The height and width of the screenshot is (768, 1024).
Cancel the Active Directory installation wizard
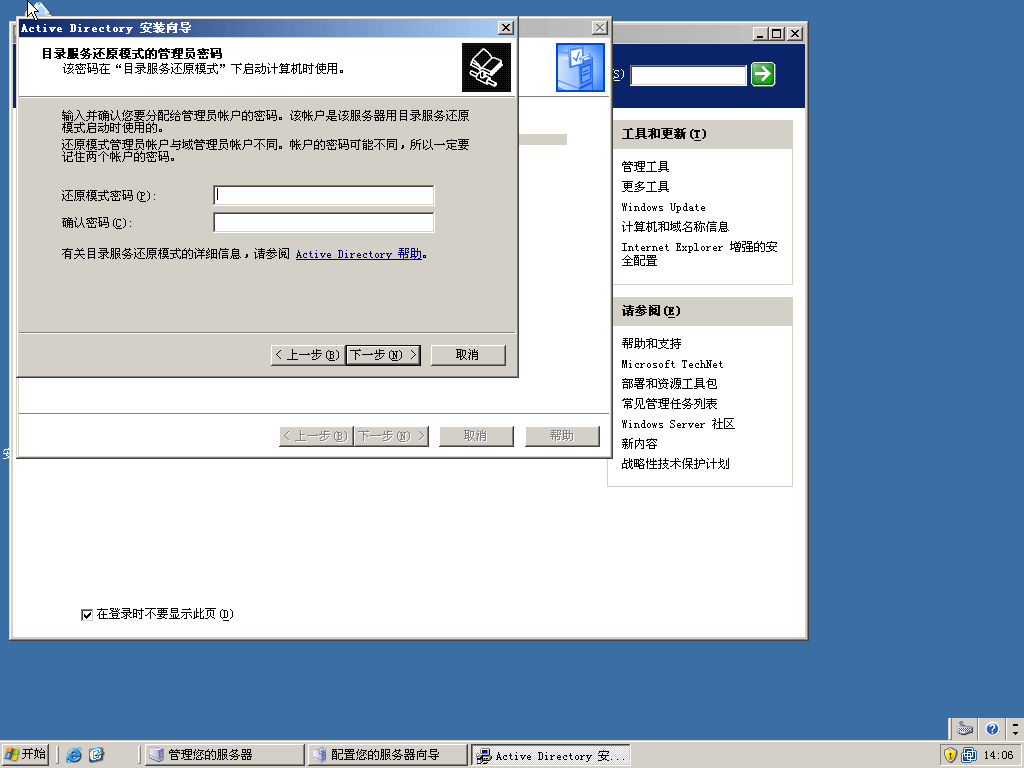click(467, 355)
